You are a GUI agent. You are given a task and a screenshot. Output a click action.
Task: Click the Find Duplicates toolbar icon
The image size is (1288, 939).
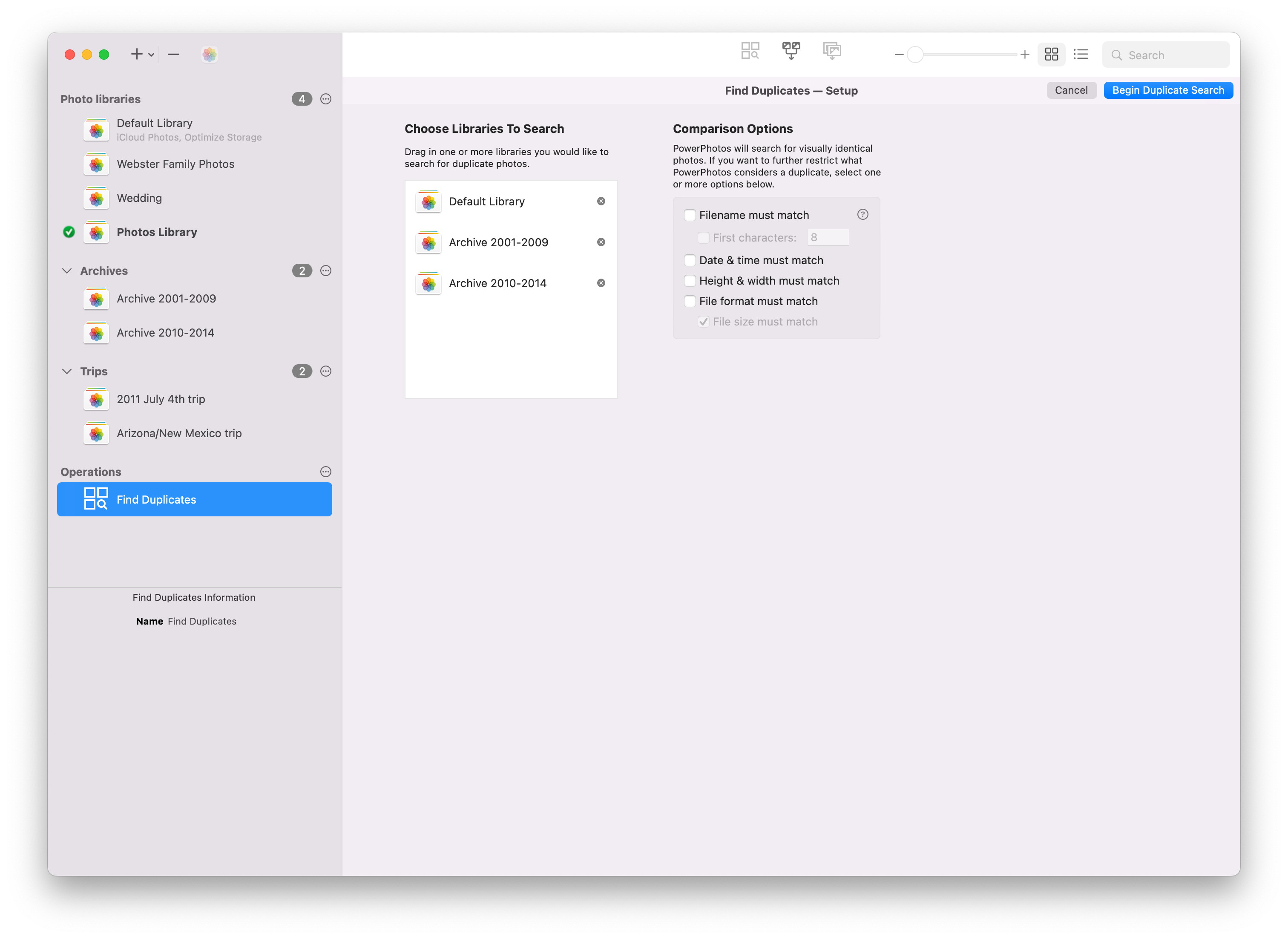(x=750, y=51)
